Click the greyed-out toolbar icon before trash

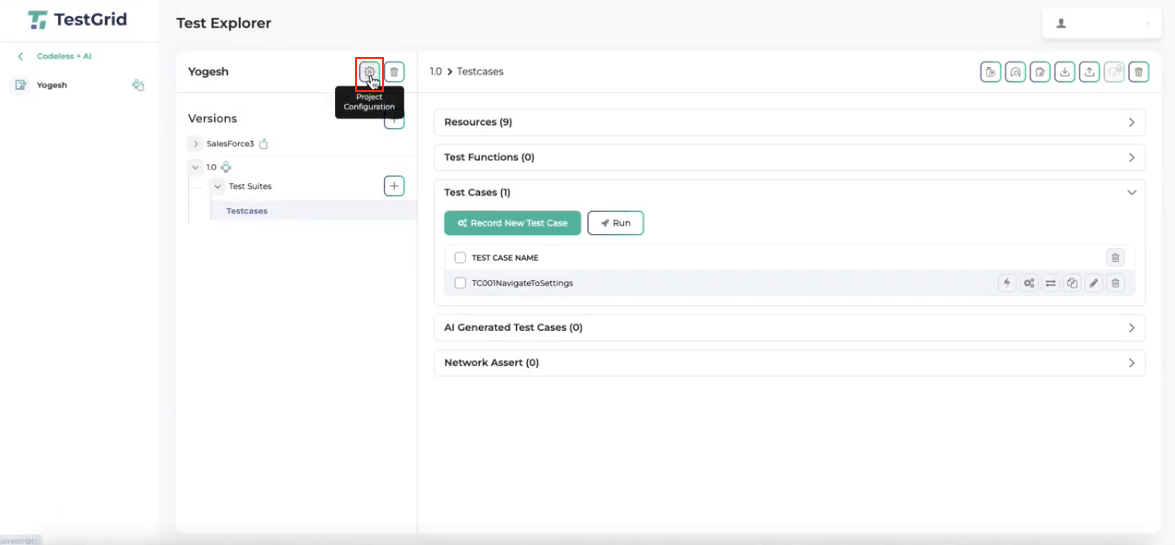[1114, 72]
